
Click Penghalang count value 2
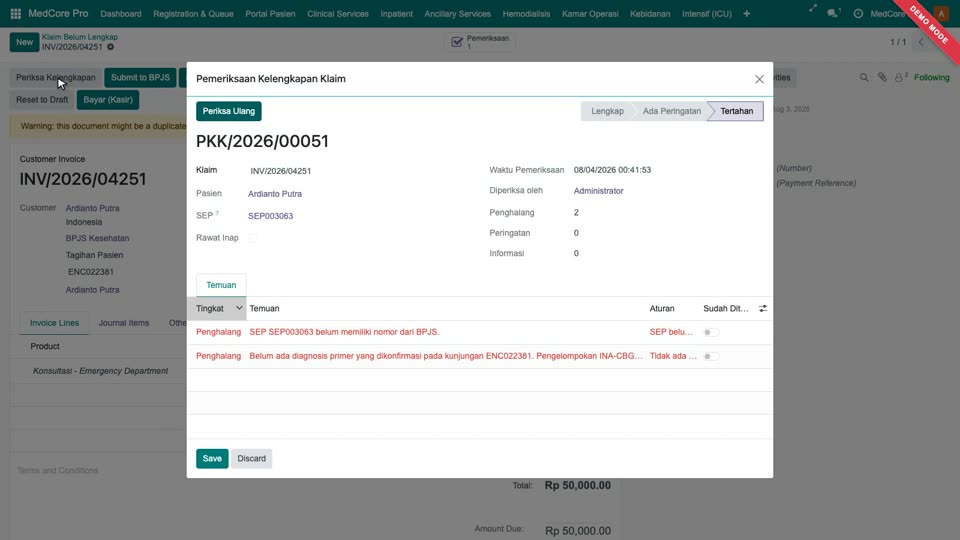click(x=576, y=213)
